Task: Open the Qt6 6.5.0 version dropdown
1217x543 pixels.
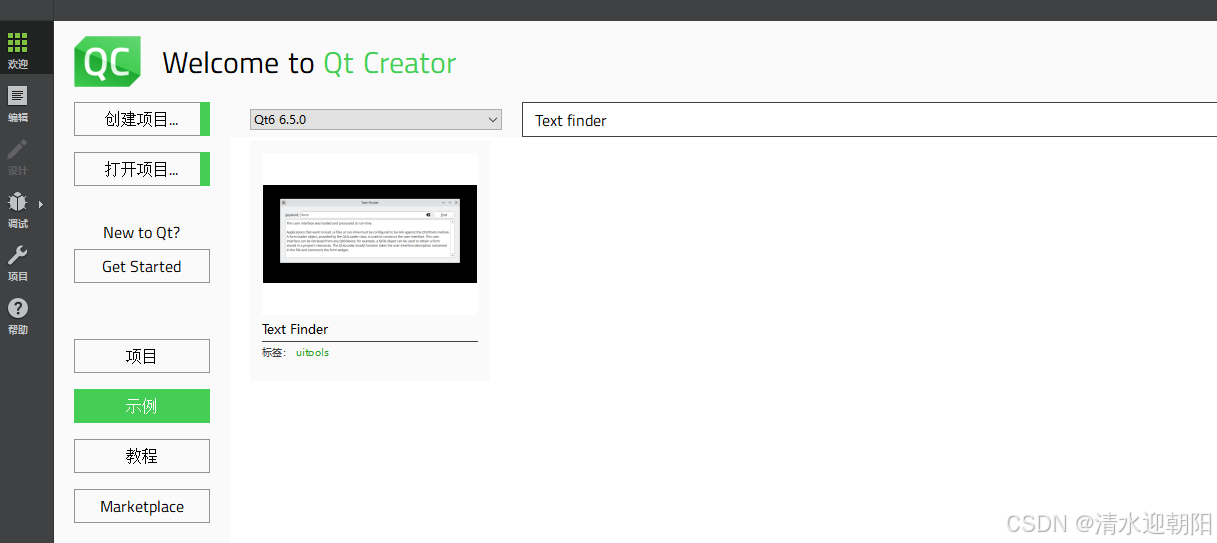Action: coord(375,120)
